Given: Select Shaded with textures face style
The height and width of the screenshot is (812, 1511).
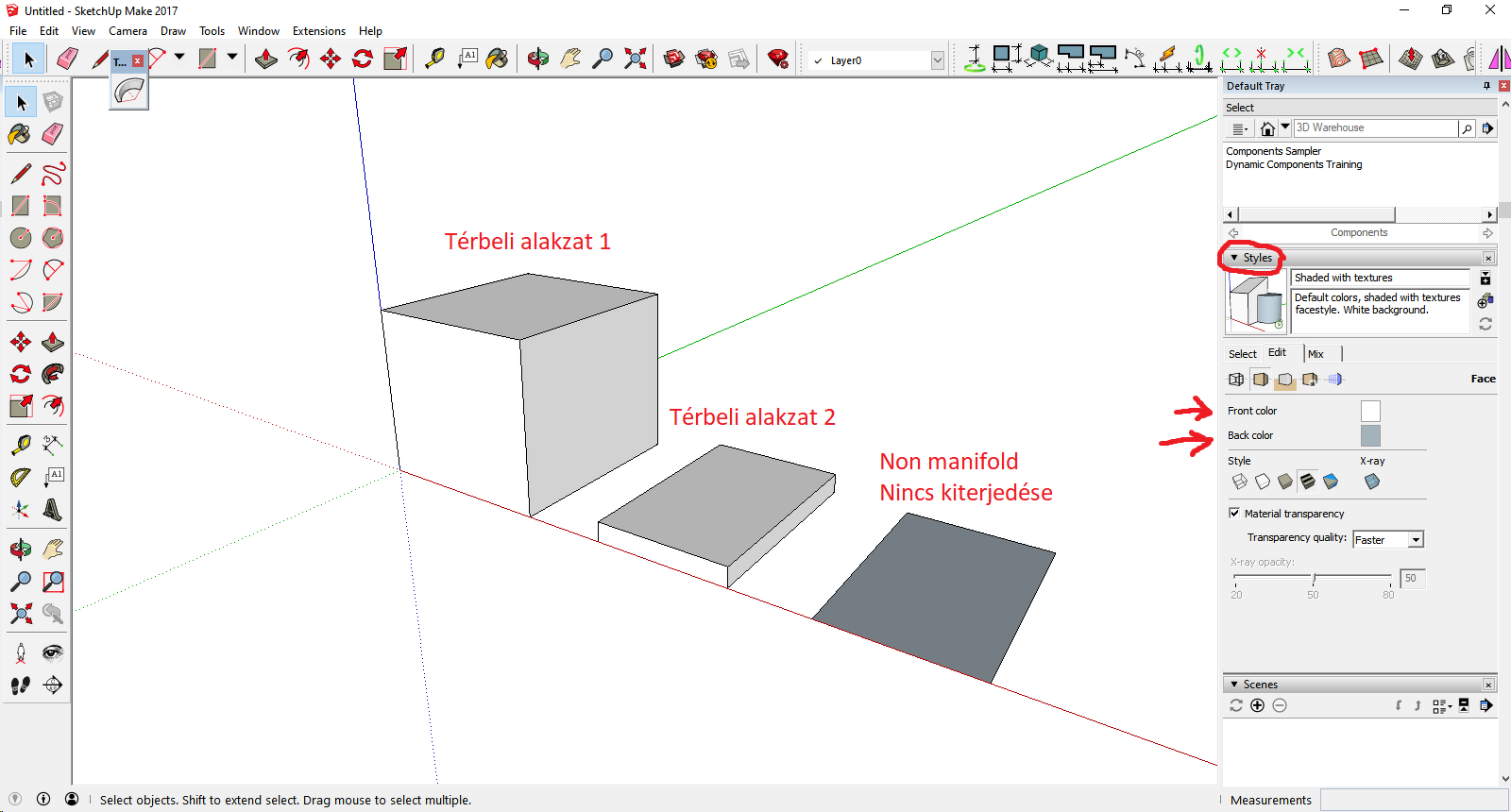Looking at the screenshot, I should pyautogui.click(x=1308, y=482).
